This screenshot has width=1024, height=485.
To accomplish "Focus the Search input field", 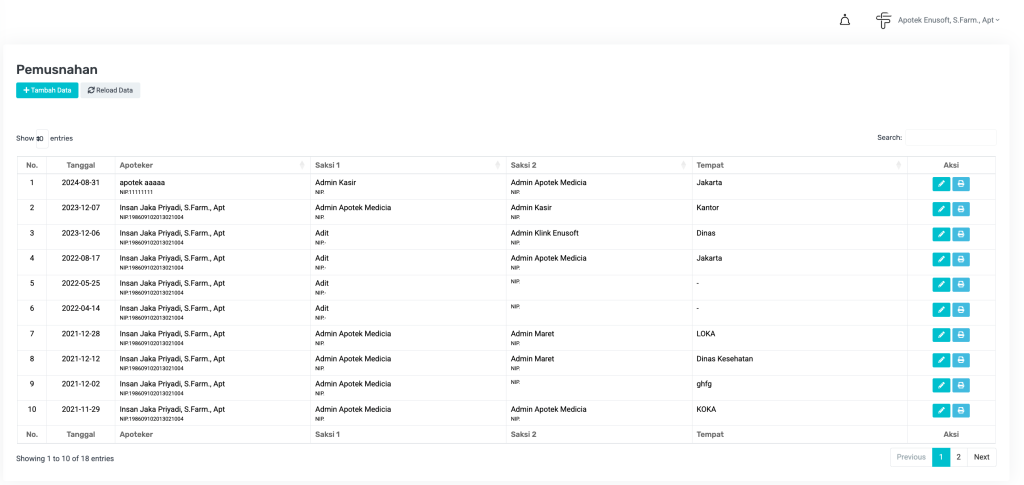I will 950,138.
